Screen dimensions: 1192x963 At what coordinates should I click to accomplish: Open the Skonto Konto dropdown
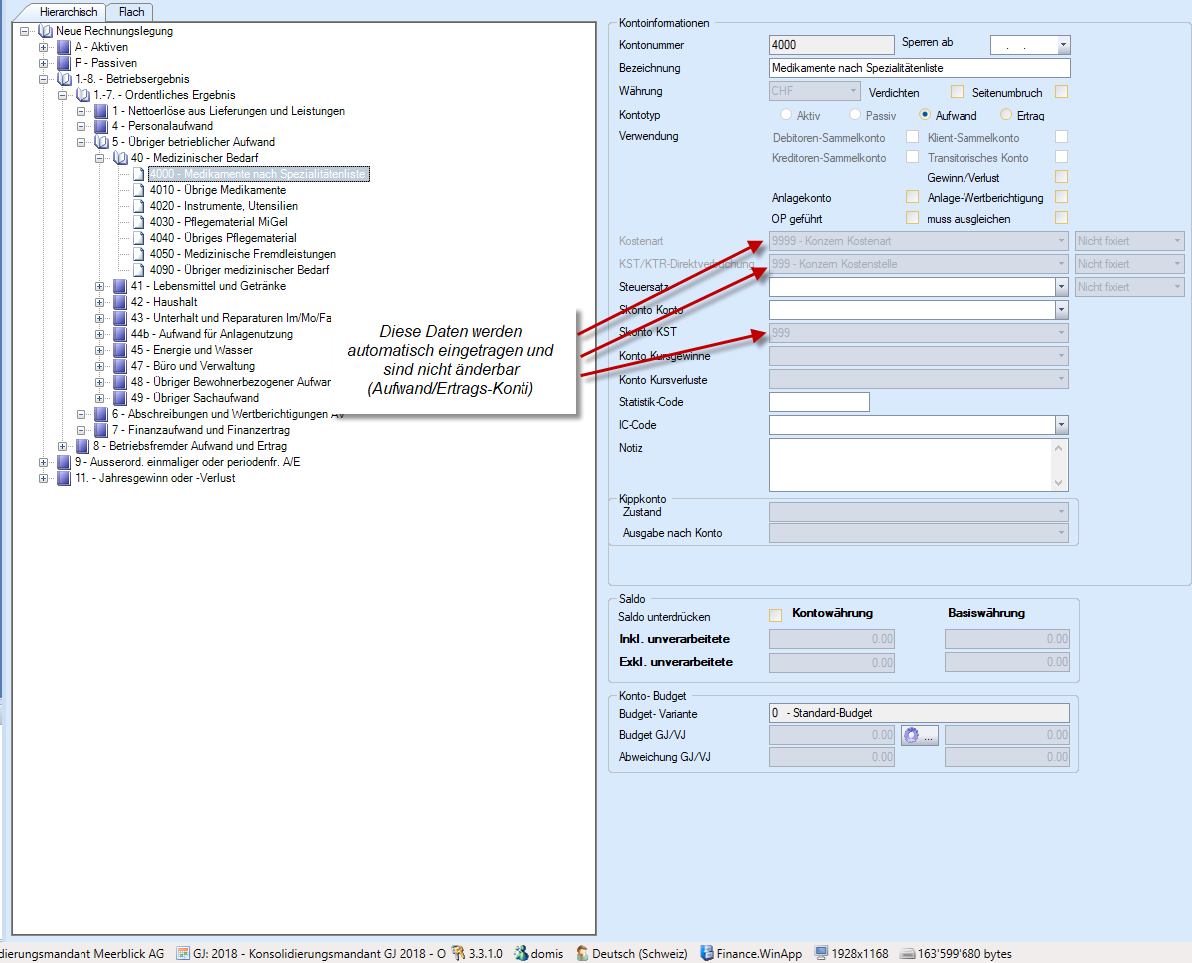pyautogui.click(x=1062, y=310)
